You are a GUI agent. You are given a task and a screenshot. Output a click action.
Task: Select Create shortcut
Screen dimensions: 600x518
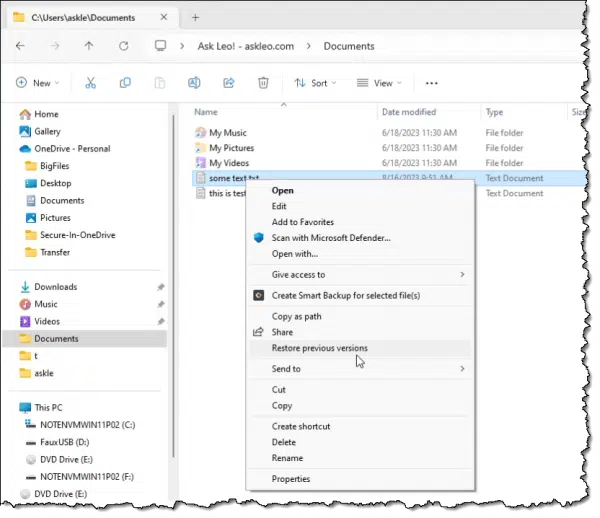pos(360,426)
